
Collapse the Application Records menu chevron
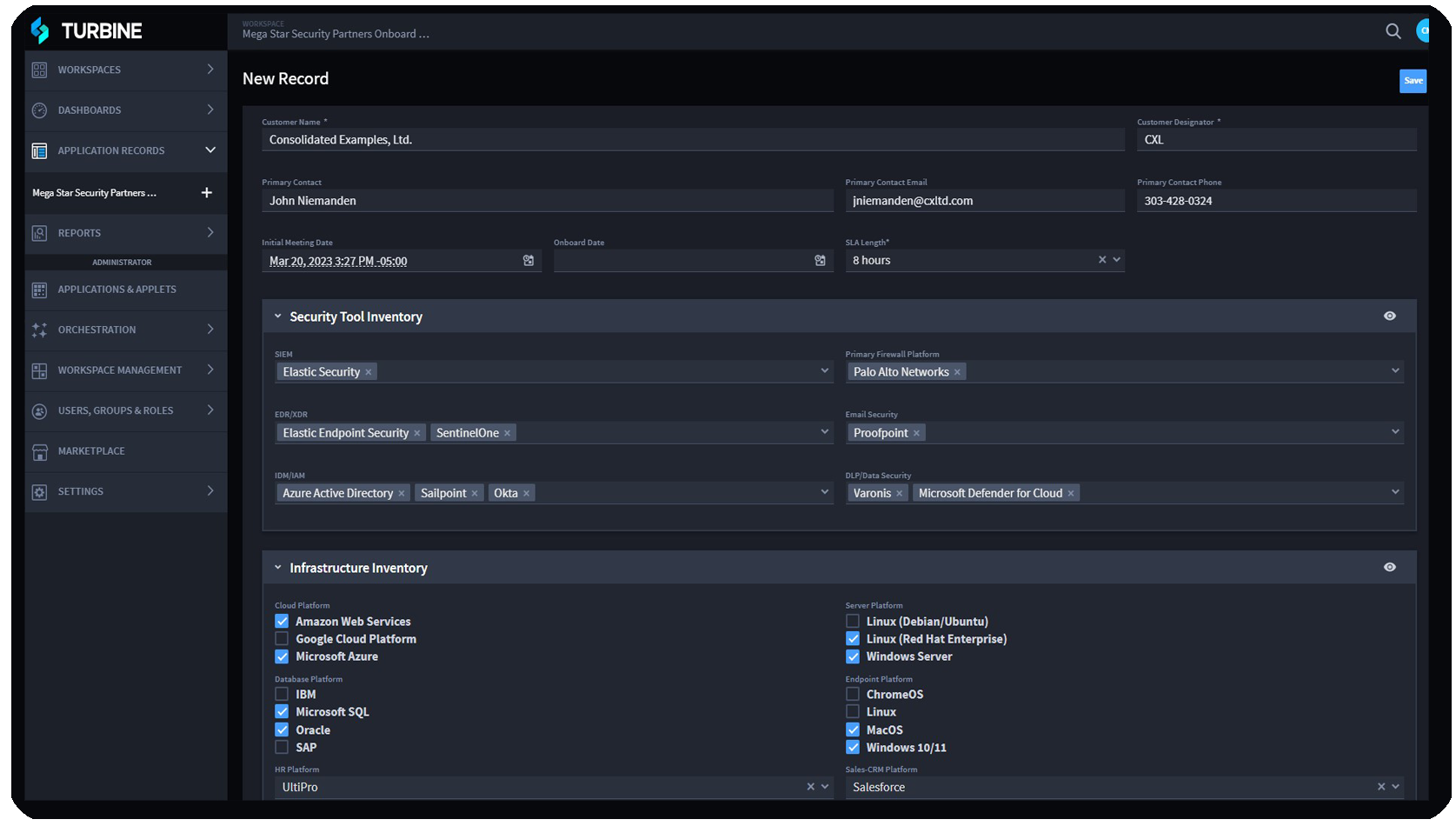[x=210, y=150]
